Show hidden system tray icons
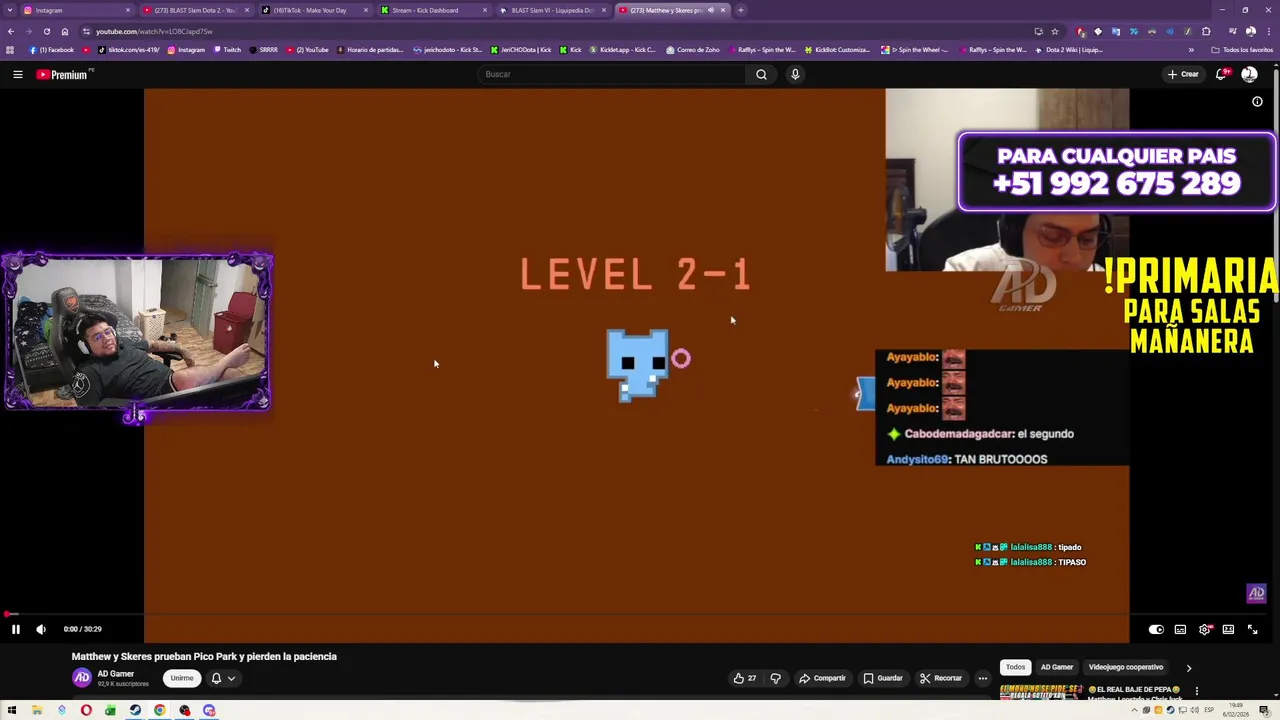1280x720 pixels. 1135,711
